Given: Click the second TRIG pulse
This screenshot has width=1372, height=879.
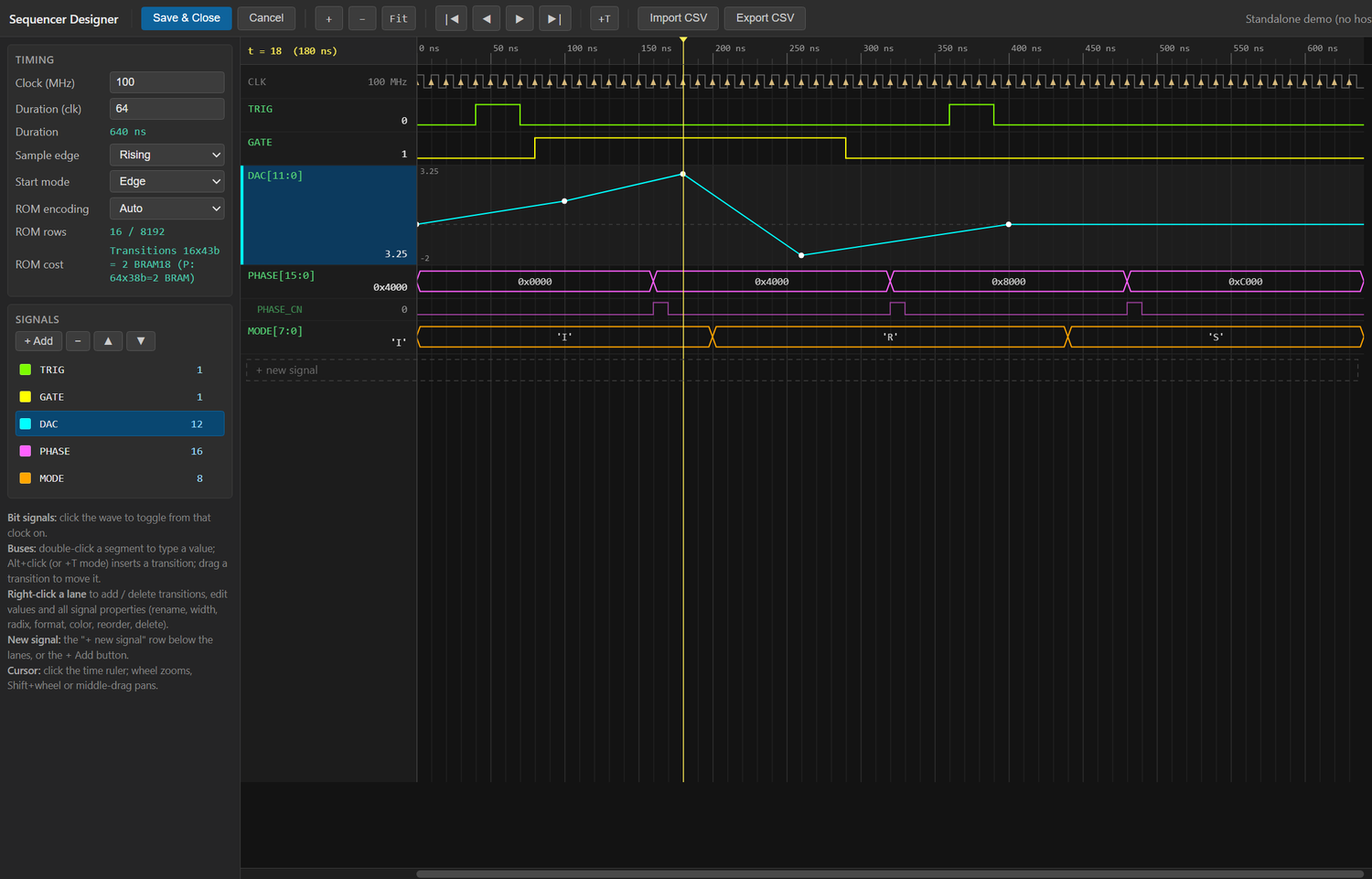Looking at the screenshot, I should click(x=971, y=114).
